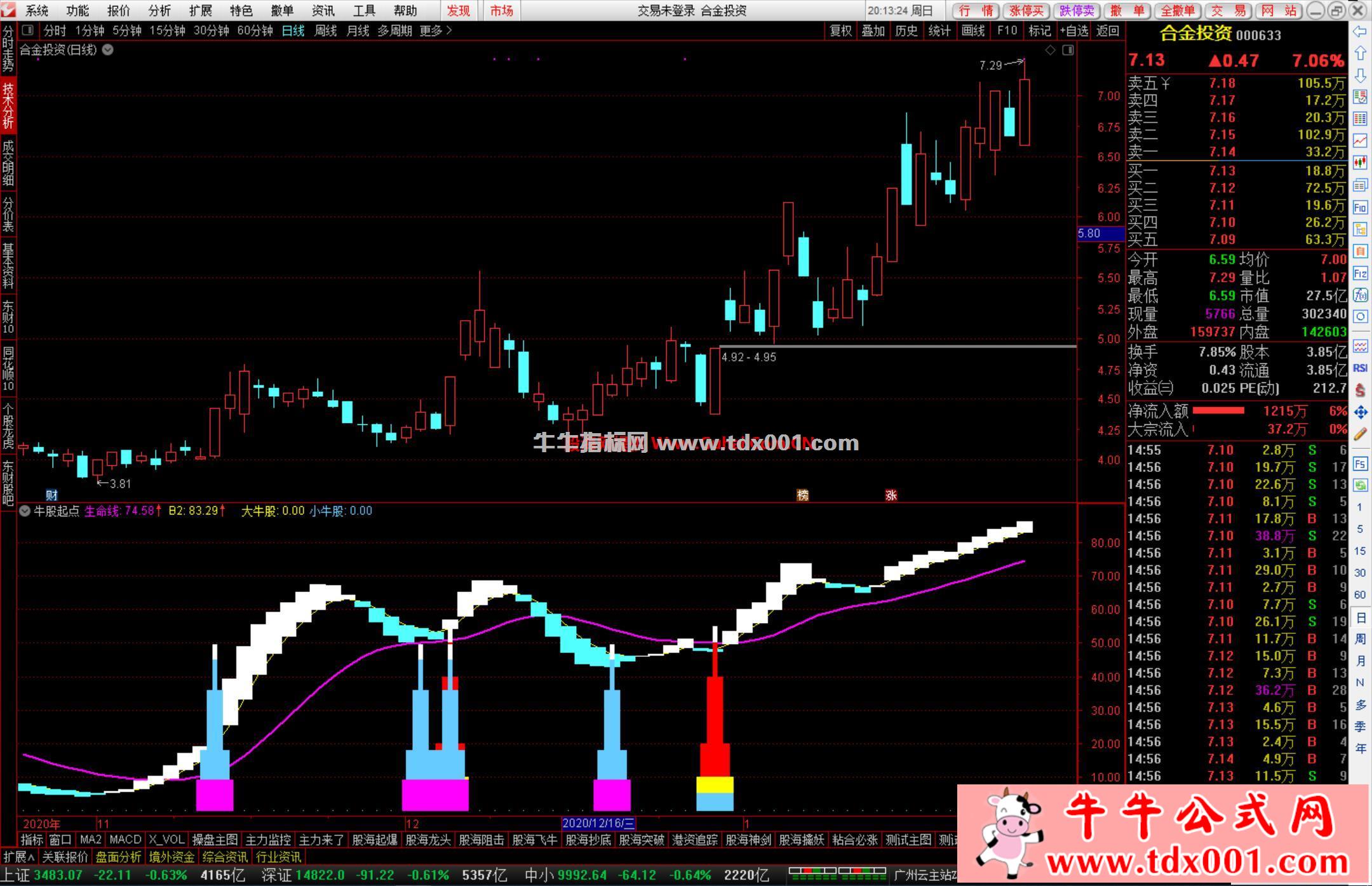This screenshot has width=1372, height=886.
Task: Click the 发现 button
Action: (x=458, y=11)
